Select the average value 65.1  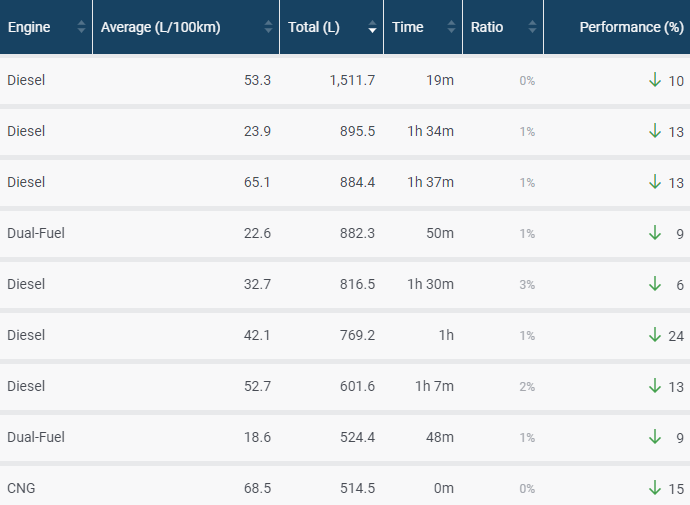pos(257,182)
